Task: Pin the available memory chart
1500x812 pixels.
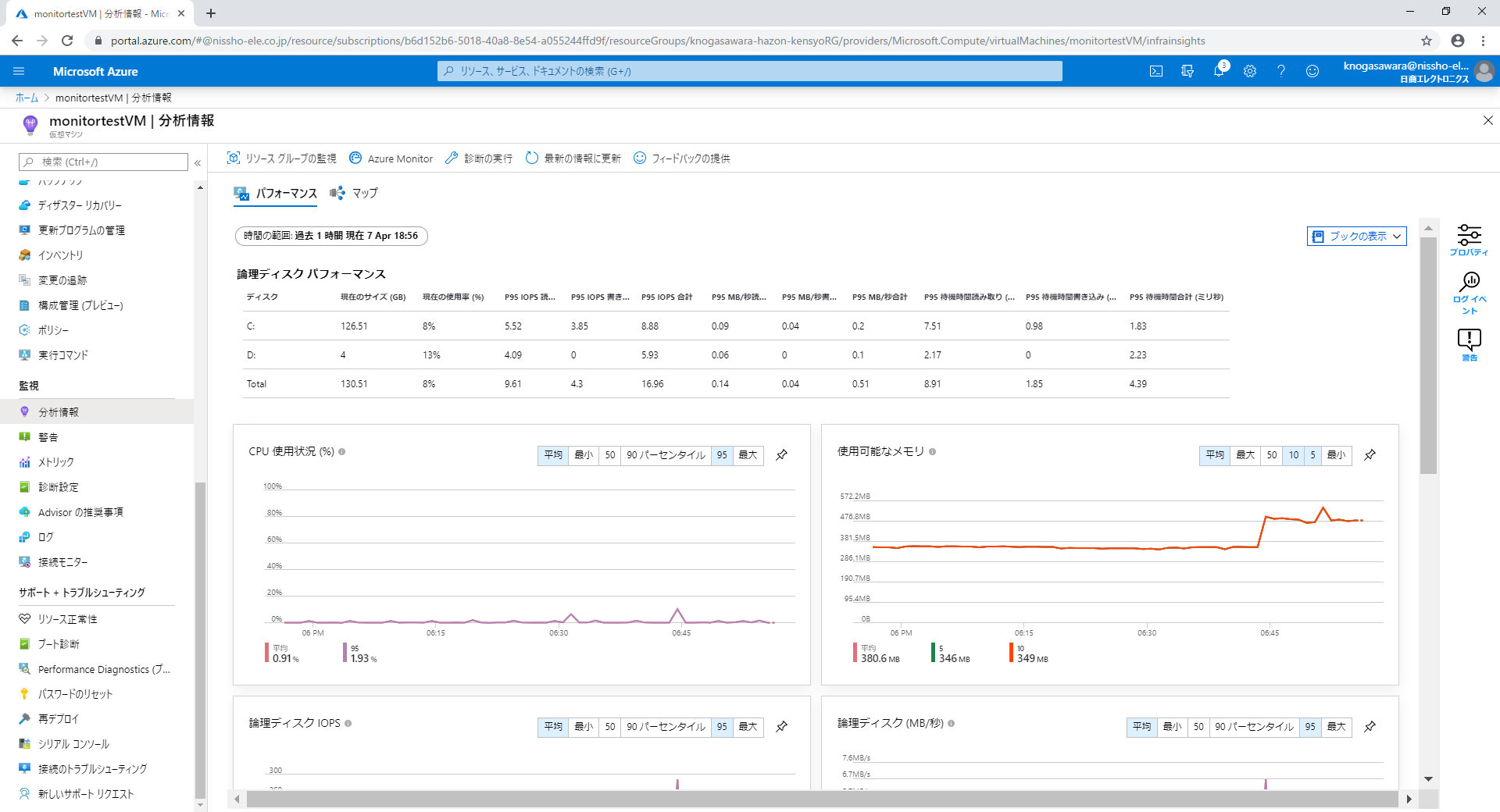Action: [x=1370, y=455]
